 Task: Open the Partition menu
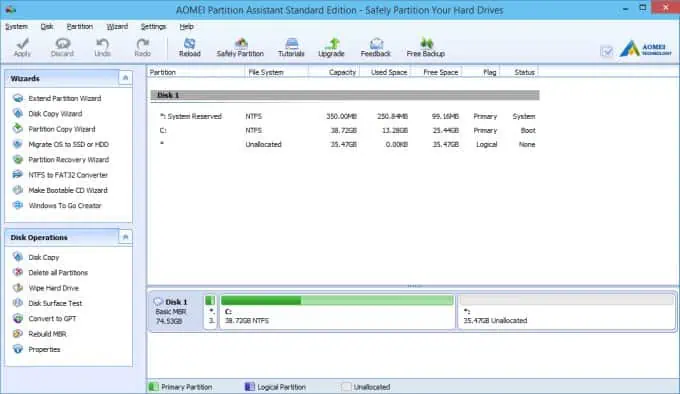point(80,26)
